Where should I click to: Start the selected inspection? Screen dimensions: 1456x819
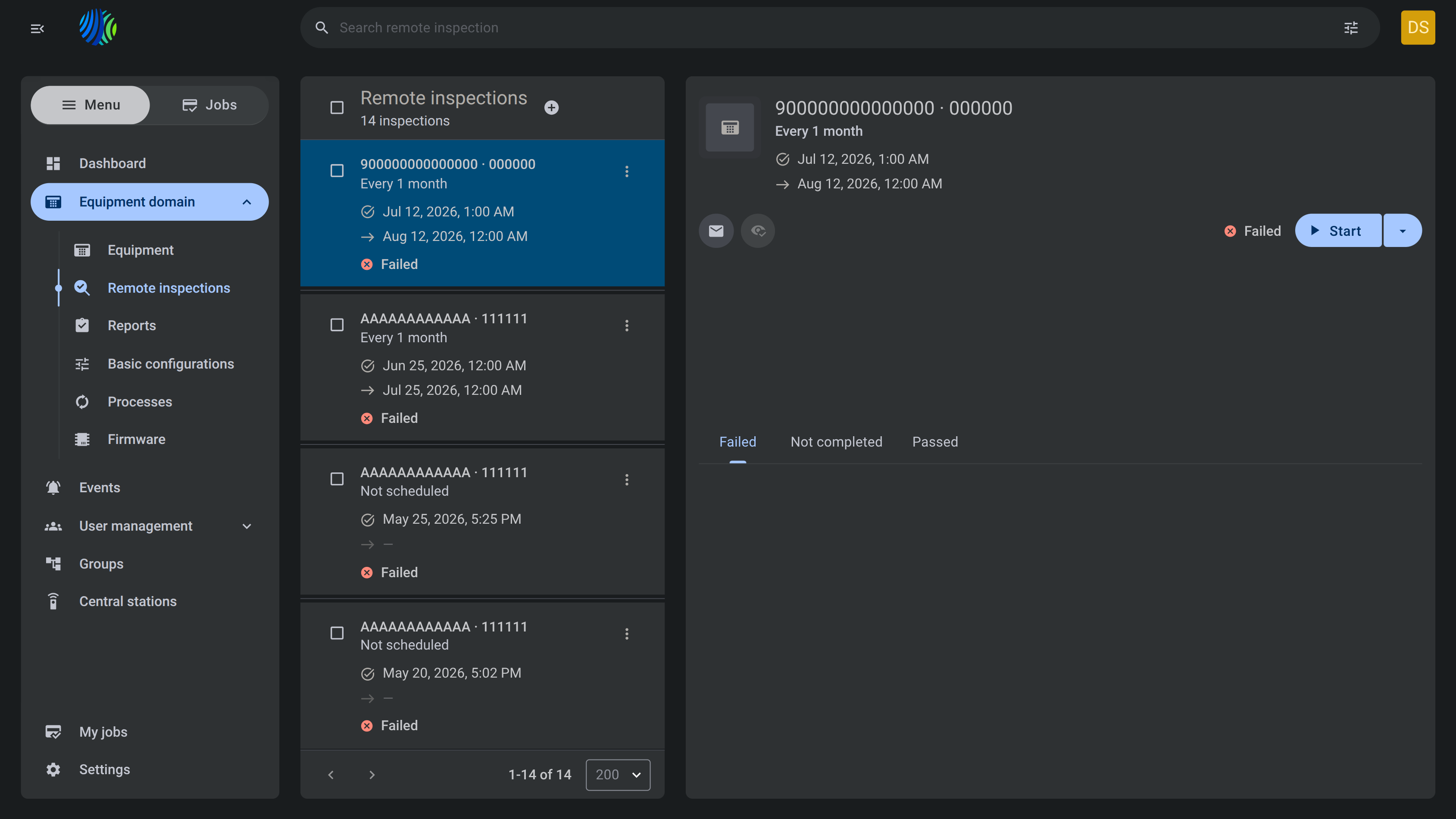click(x=1338, y=231)
